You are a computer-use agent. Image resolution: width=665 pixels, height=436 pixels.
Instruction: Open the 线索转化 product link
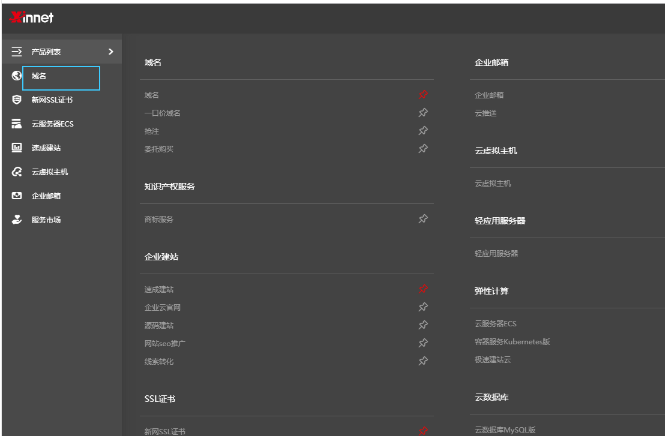(x=159, y=362)
